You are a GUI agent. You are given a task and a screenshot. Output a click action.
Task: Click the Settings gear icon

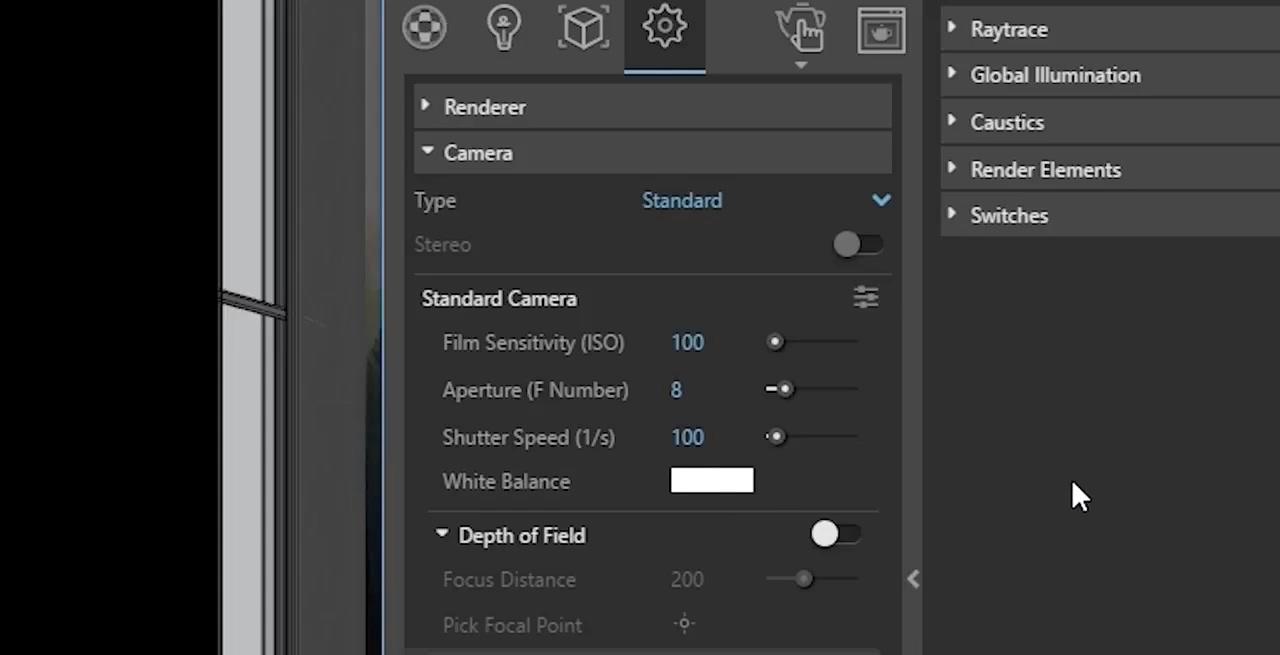pos(664,27)
